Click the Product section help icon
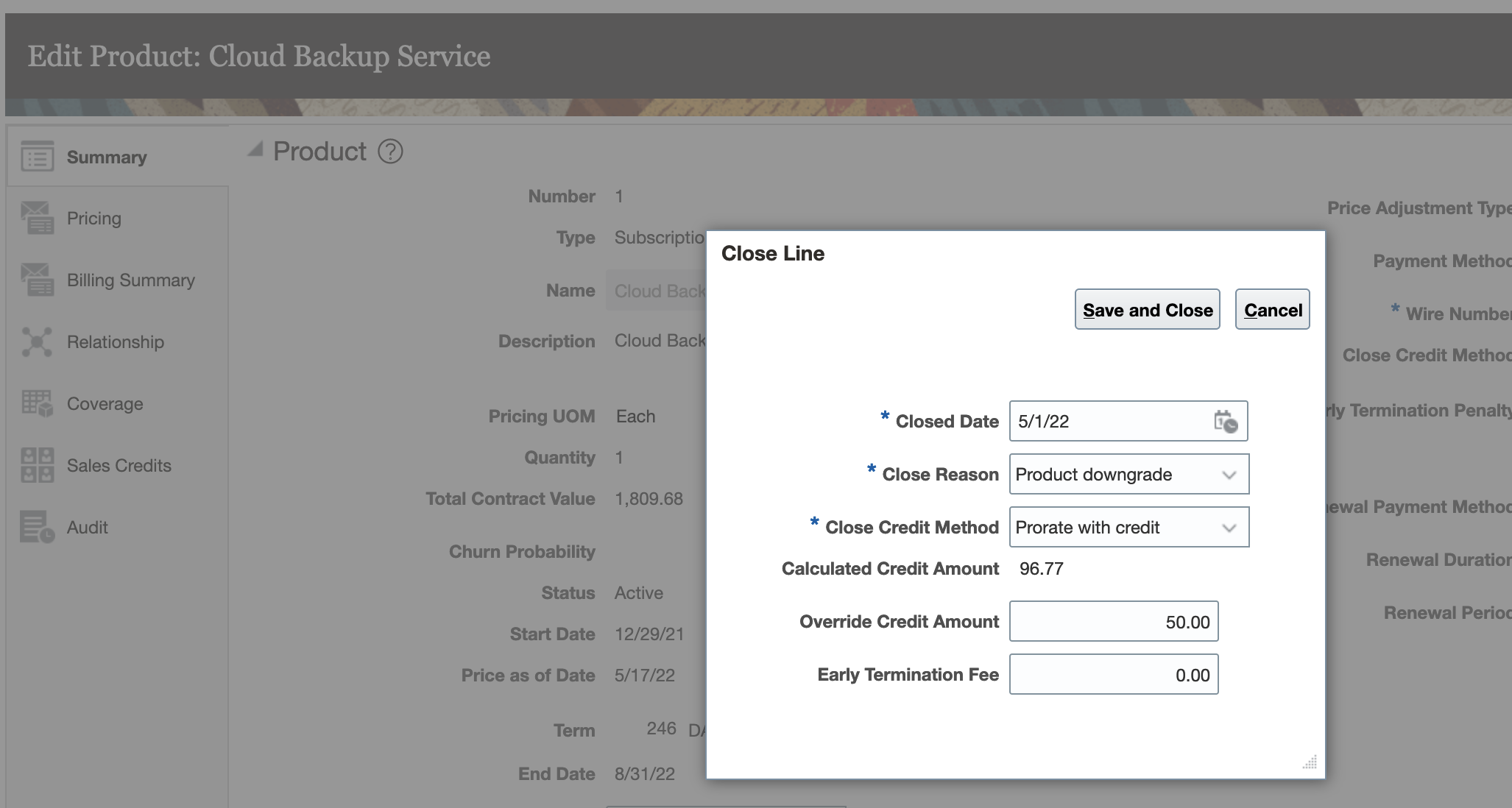 click(x=390, y=152)
